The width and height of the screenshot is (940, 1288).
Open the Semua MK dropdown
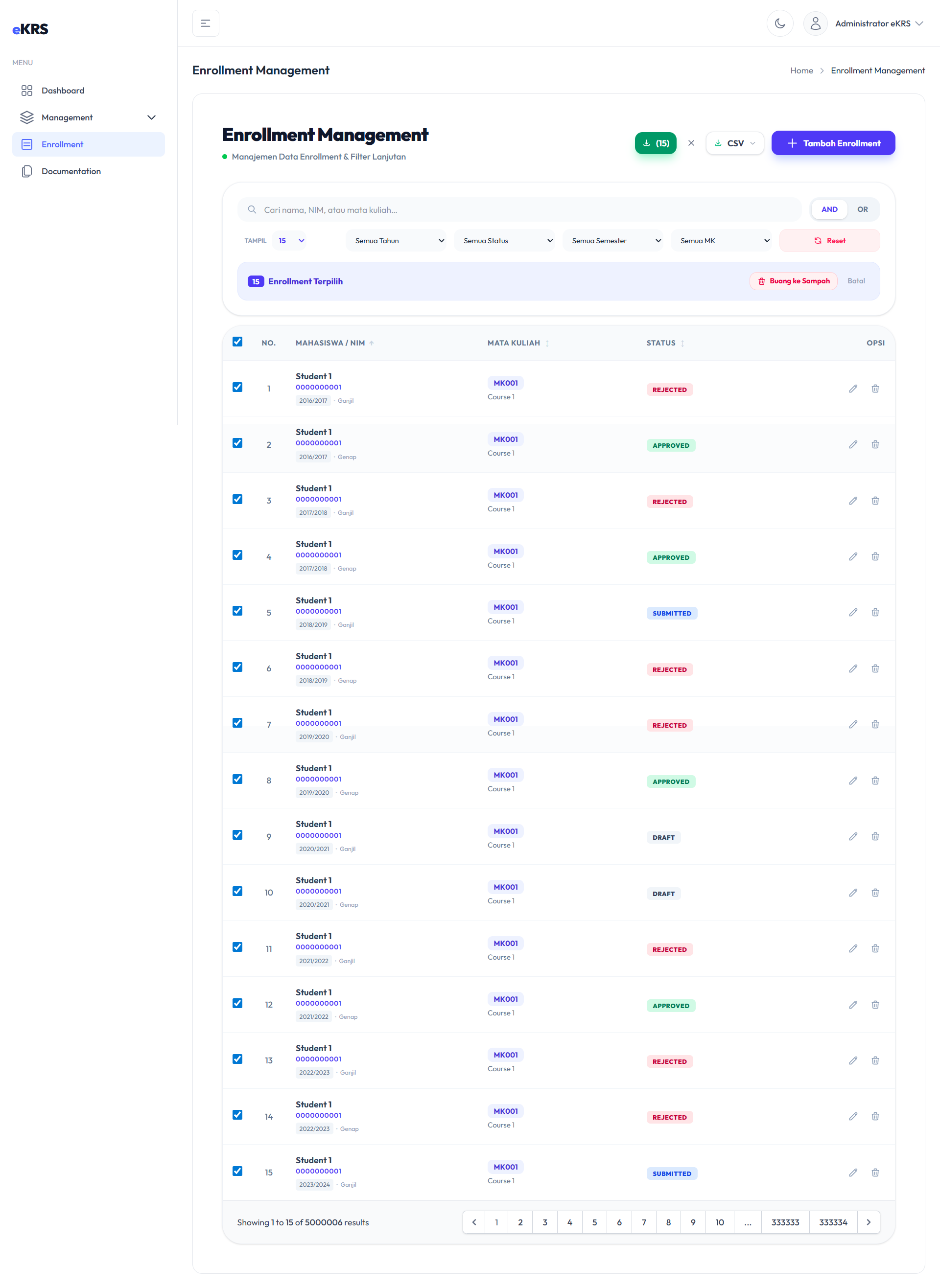[721, 241]
